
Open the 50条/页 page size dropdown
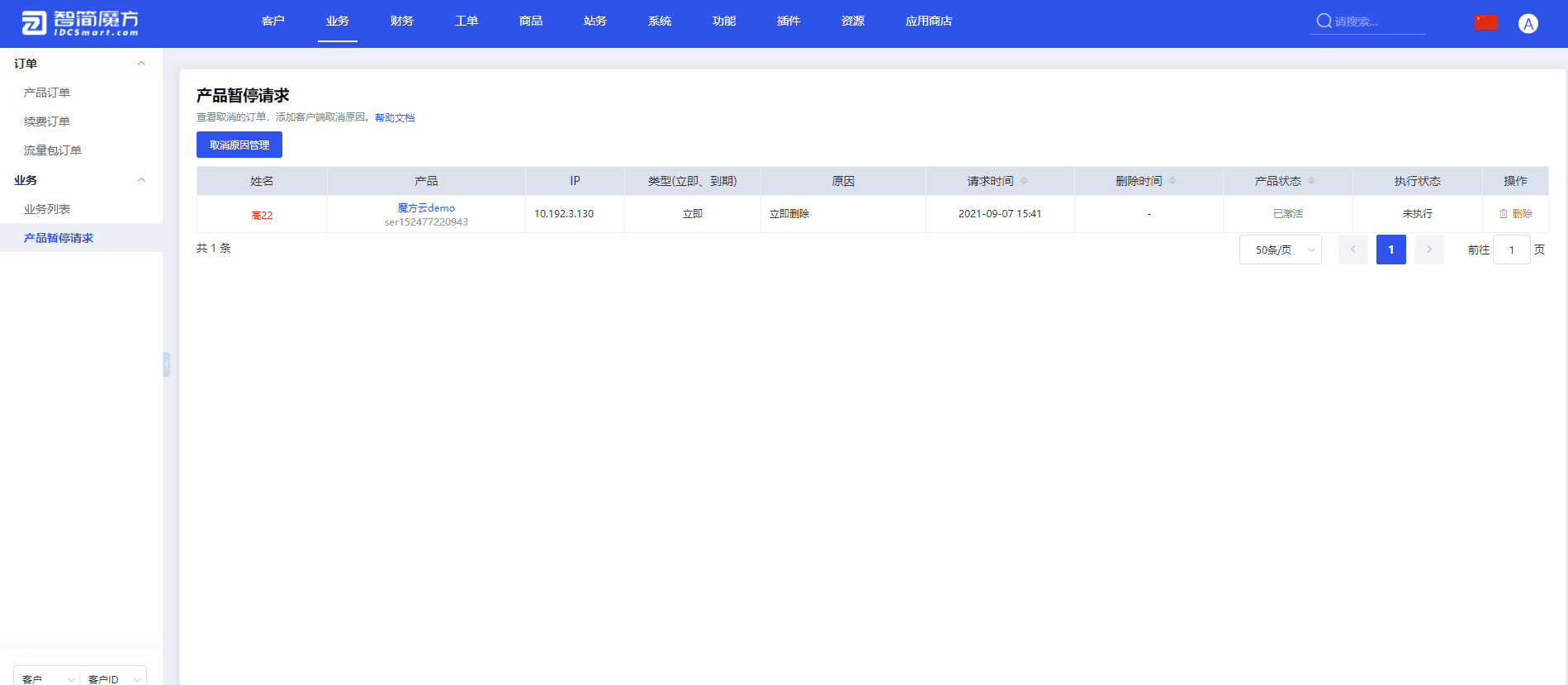click(x=1281, y=250)
